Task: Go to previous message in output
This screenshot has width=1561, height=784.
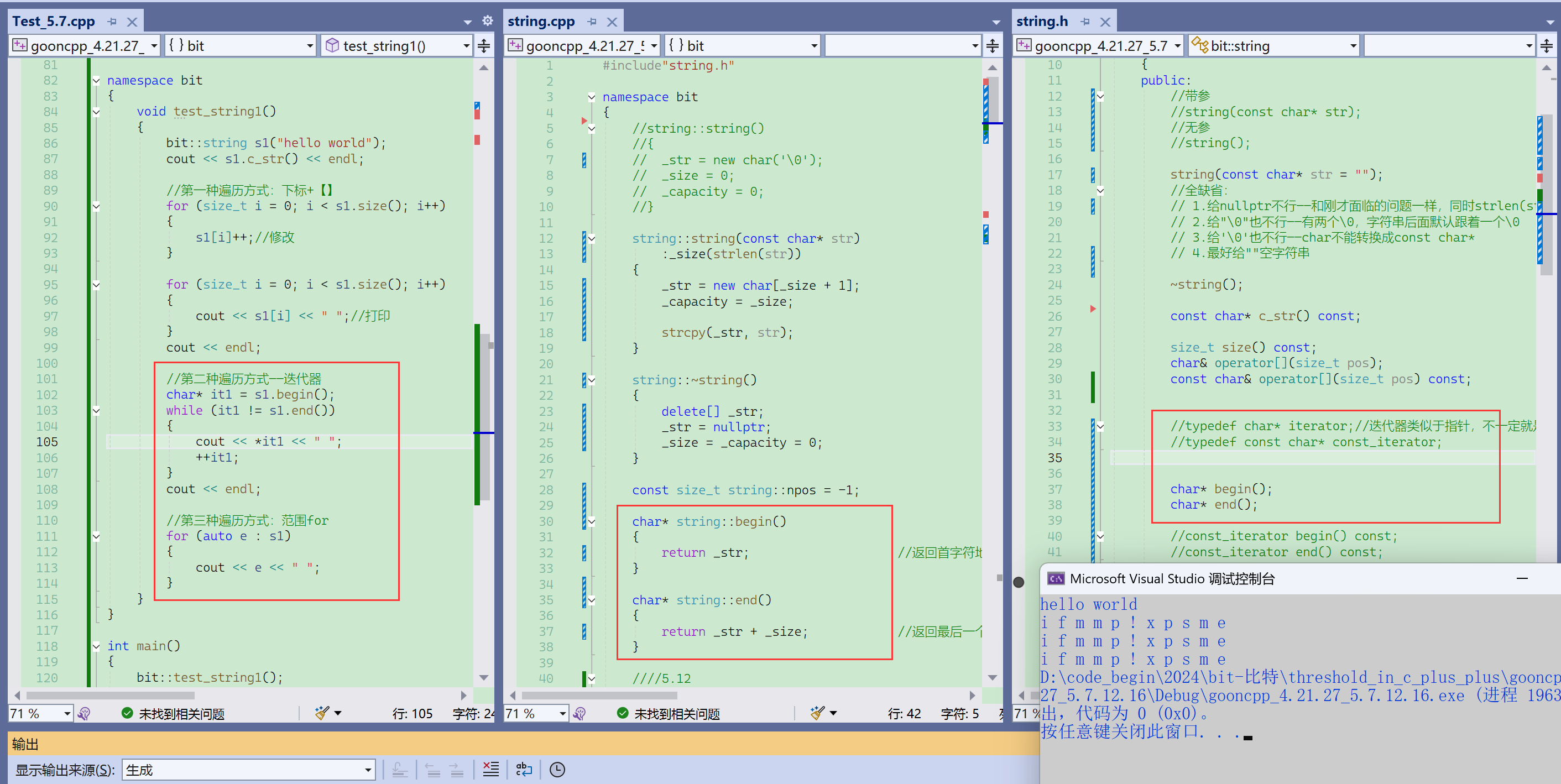Action: [432, 770]
